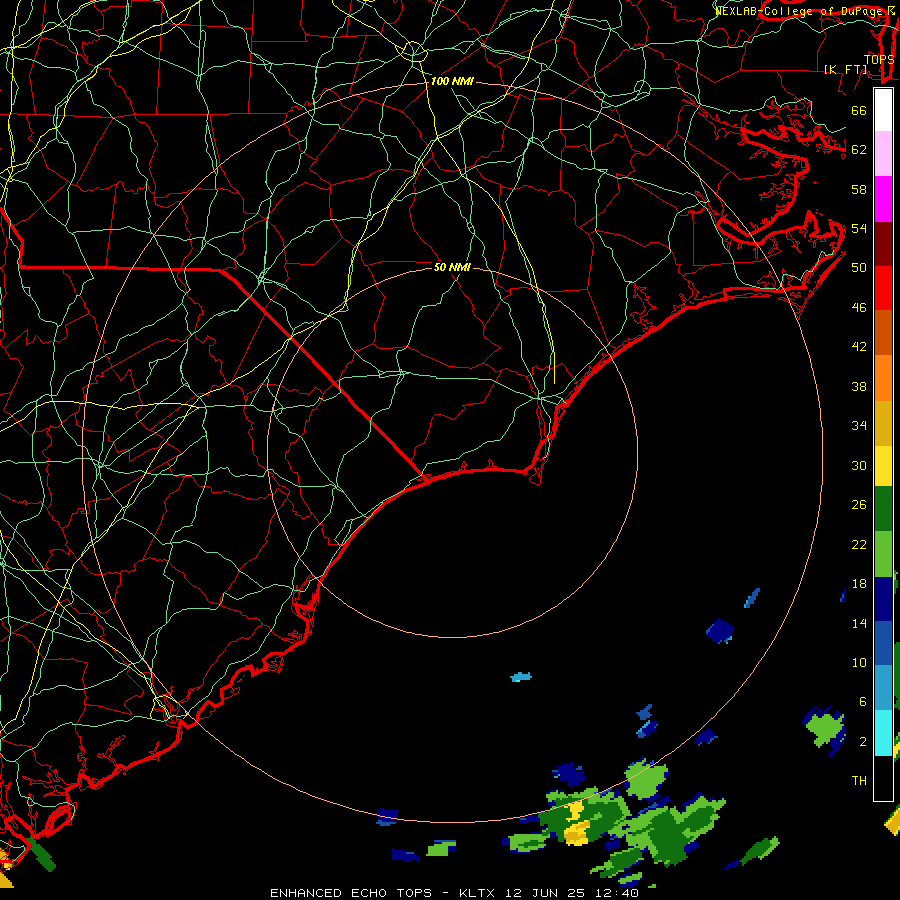The width and height of the screenshot is (900, 900).
Task: Click the bright yellow legend band
Action: point(883,466)
